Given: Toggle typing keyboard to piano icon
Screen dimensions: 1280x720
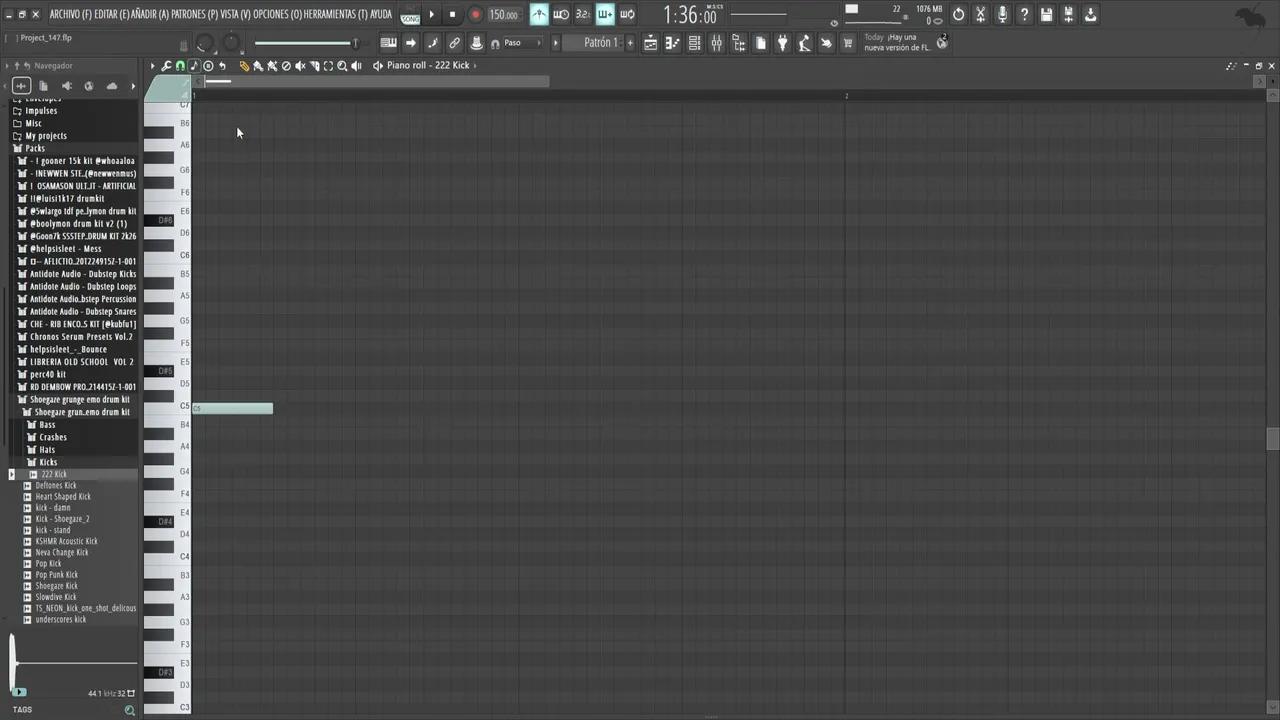Looking at the screenshot, I should tap(388, 43).
